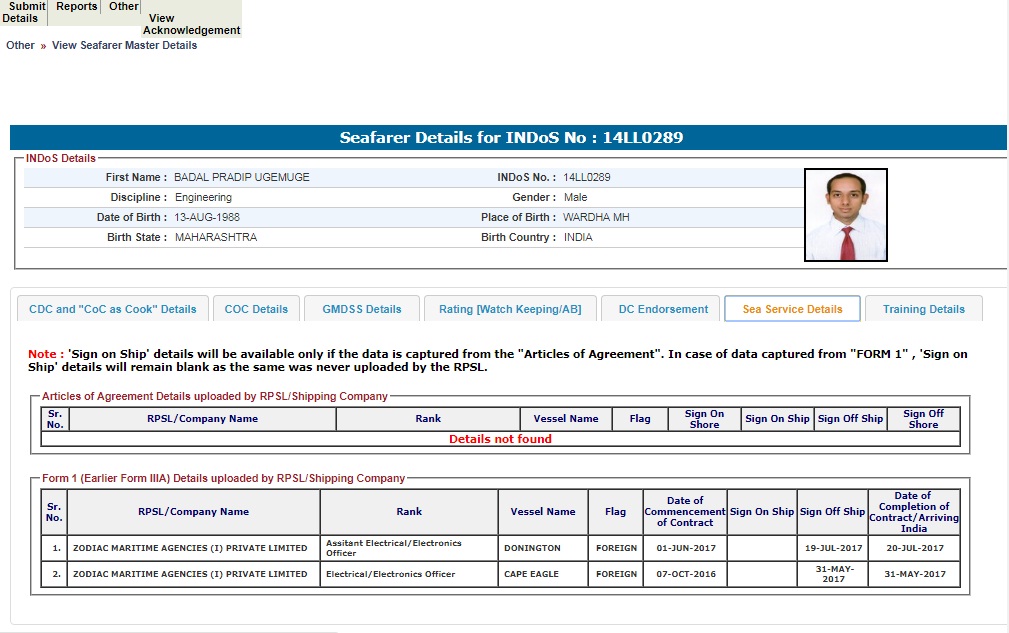Select View Acknowledgement menu item
This screenshot has height=633, width=1009.
191,24
